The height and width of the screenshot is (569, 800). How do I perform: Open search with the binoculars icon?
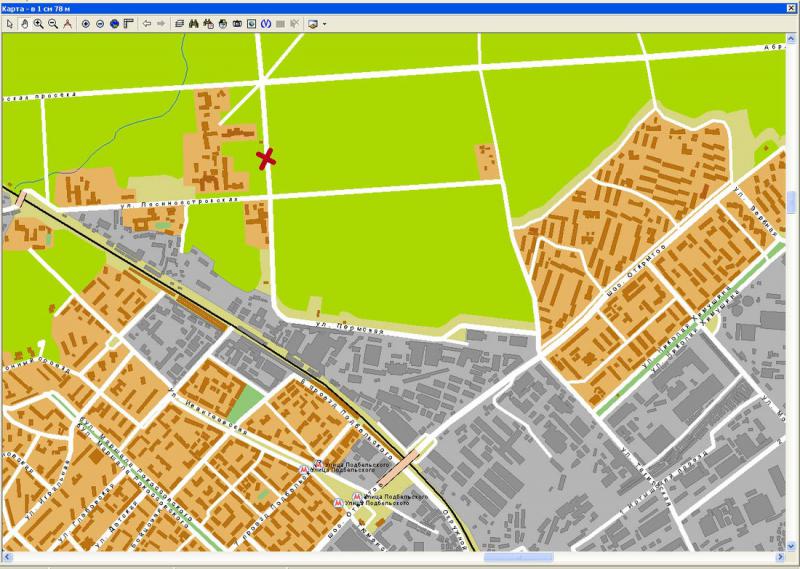[x=194, y=24]
